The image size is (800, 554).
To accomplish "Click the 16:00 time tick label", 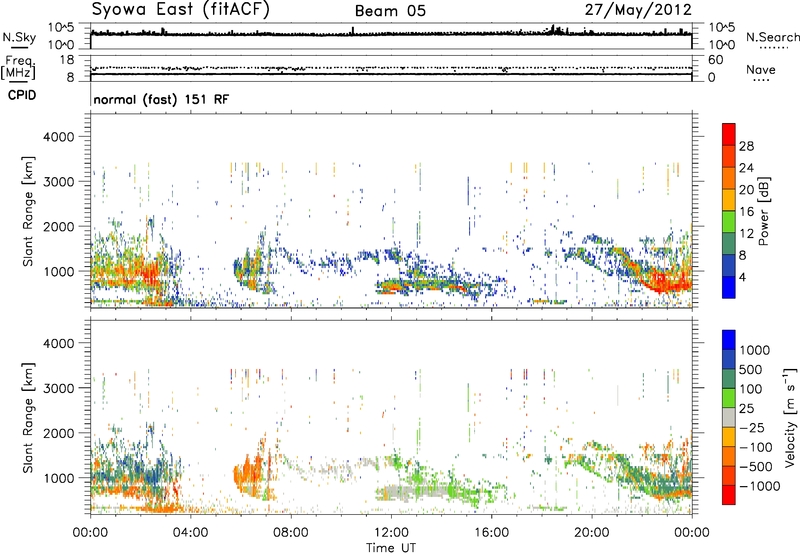I will click(491, 533).
